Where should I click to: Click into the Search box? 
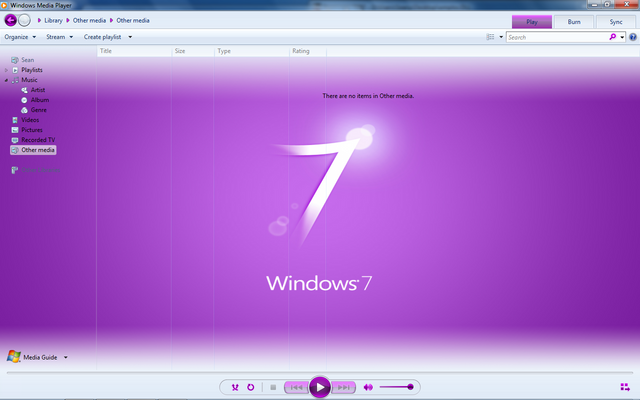[x=557, y=37]
